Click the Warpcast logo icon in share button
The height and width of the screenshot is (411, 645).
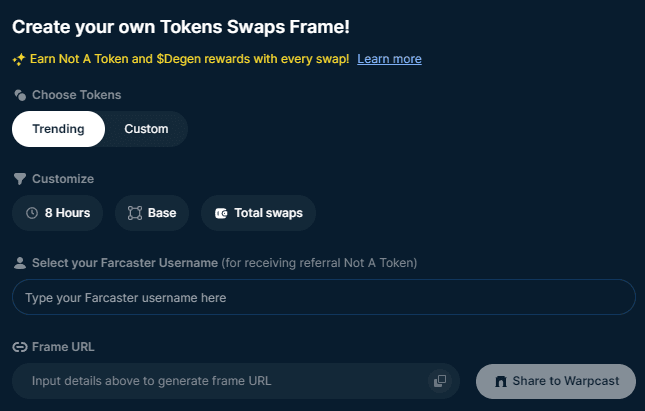pyautogui.click(x=501, y=381)
